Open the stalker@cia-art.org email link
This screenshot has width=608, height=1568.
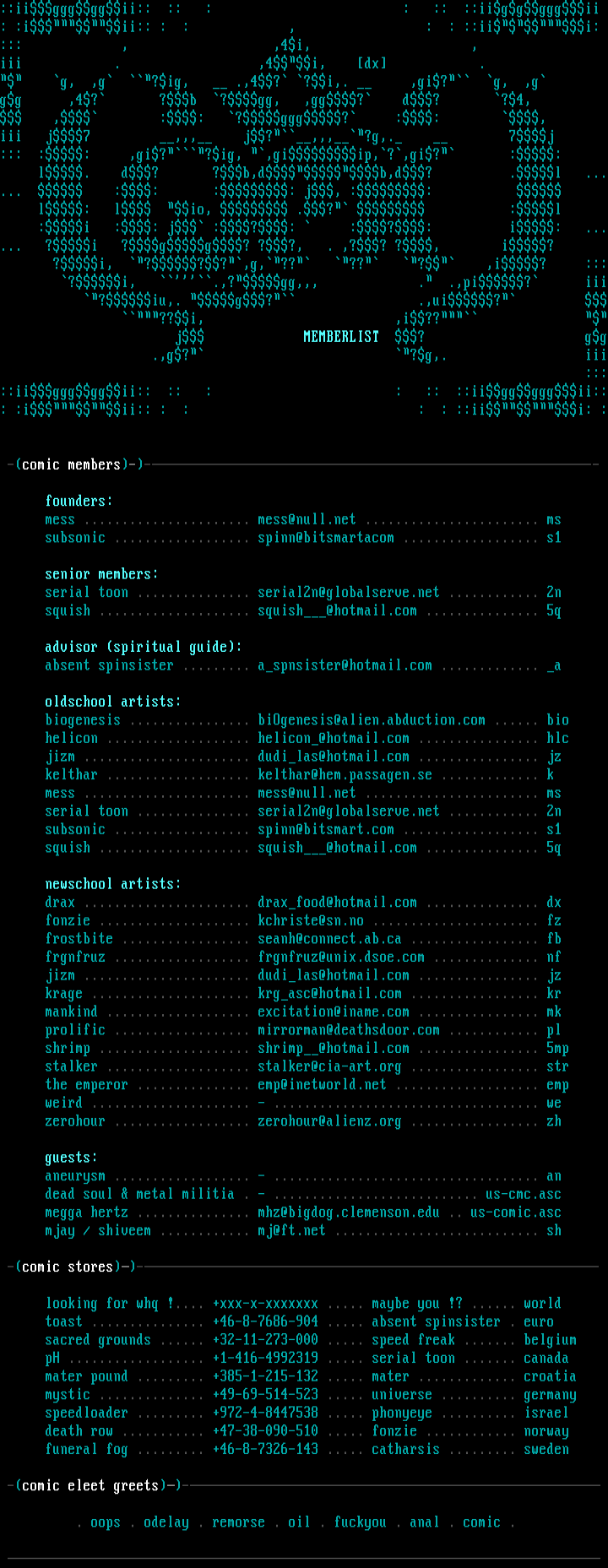(329, 1066)
